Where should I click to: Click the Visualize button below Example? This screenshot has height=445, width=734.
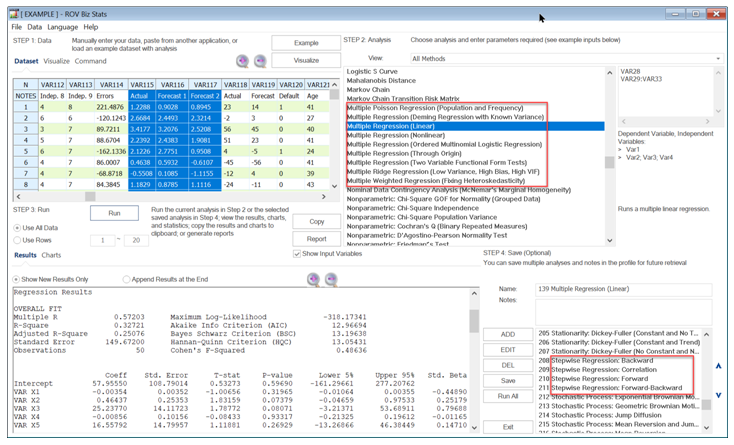pos(306,60)
